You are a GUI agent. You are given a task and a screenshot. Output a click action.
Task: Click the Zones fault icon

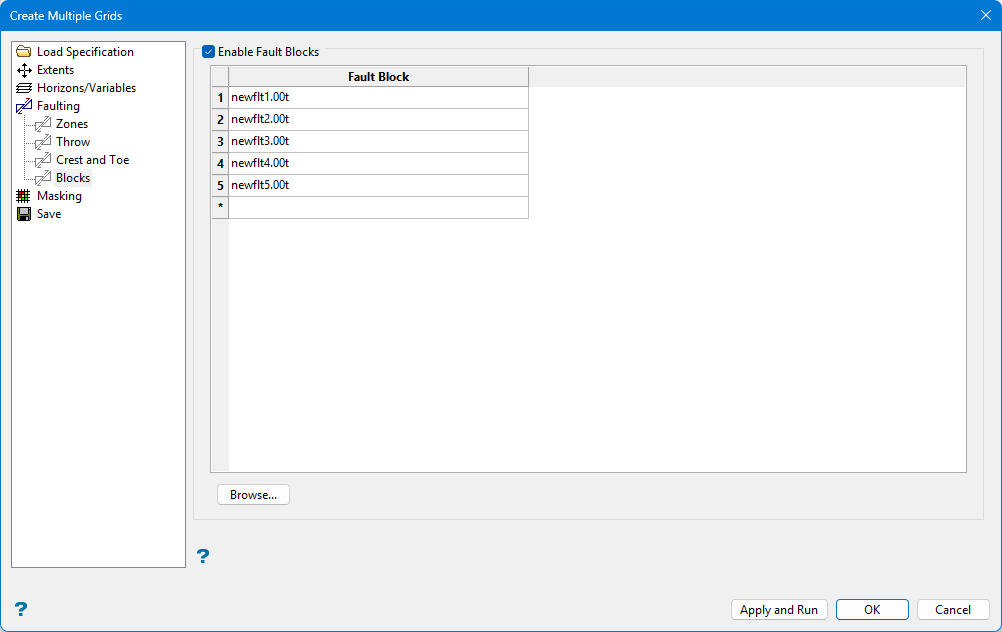pos(43,124)
